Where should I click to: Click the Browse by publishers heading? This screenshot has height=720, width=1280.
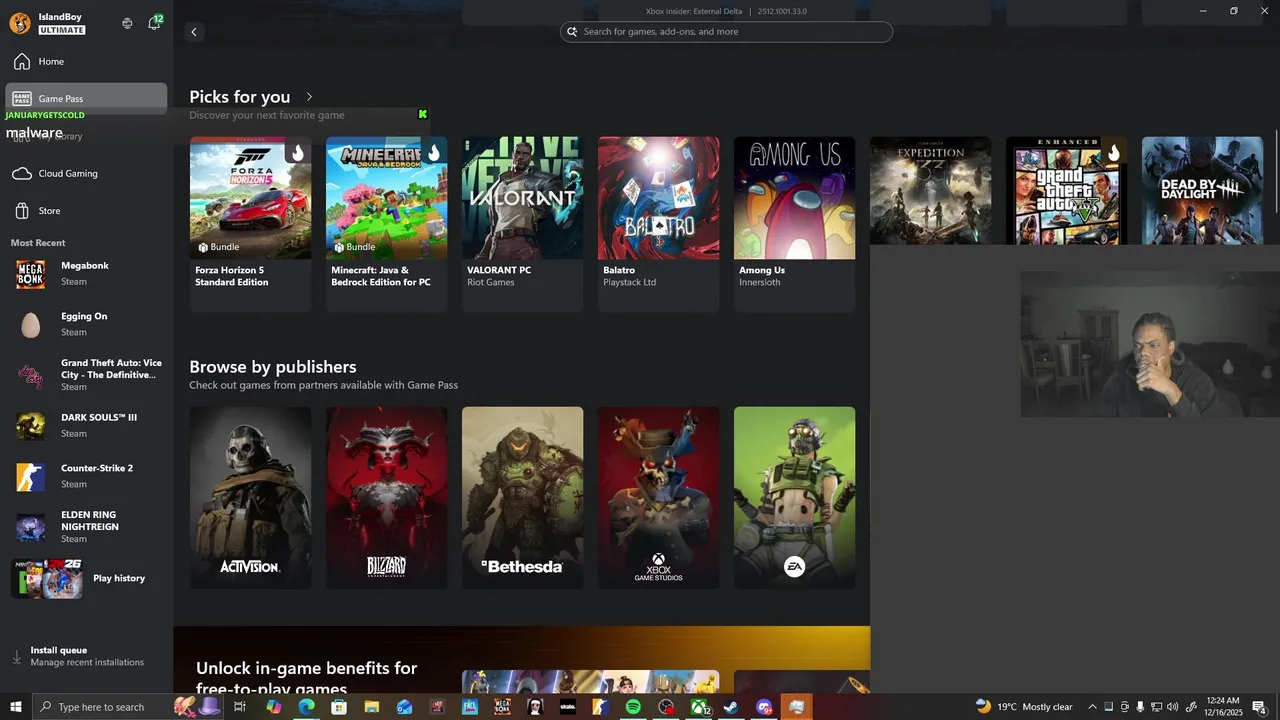[273, 367]
